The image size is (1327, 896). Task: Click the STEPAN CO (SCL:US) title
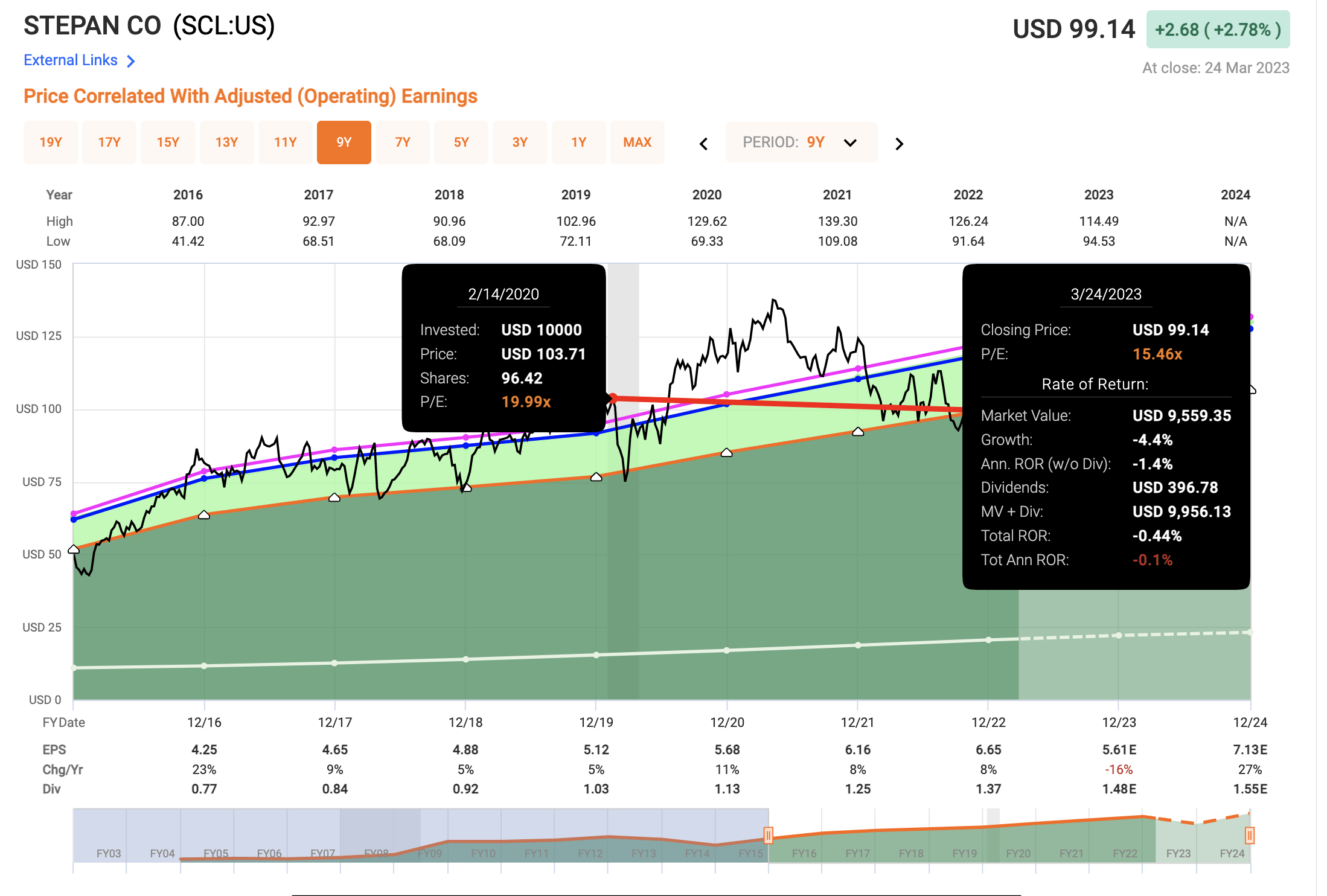[149, 26]
